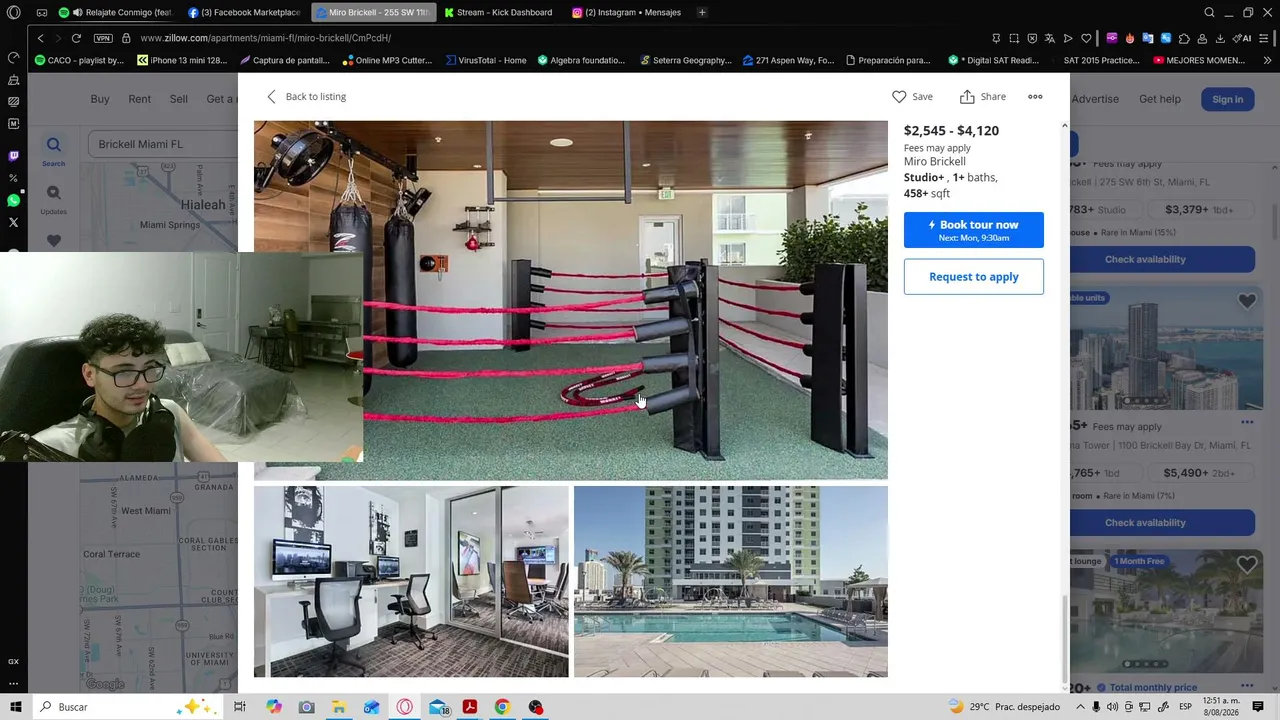Open Twitch in the Opera sidebar
The image size is (1280, 720).
pyautogui.click(x=13, y=156)
